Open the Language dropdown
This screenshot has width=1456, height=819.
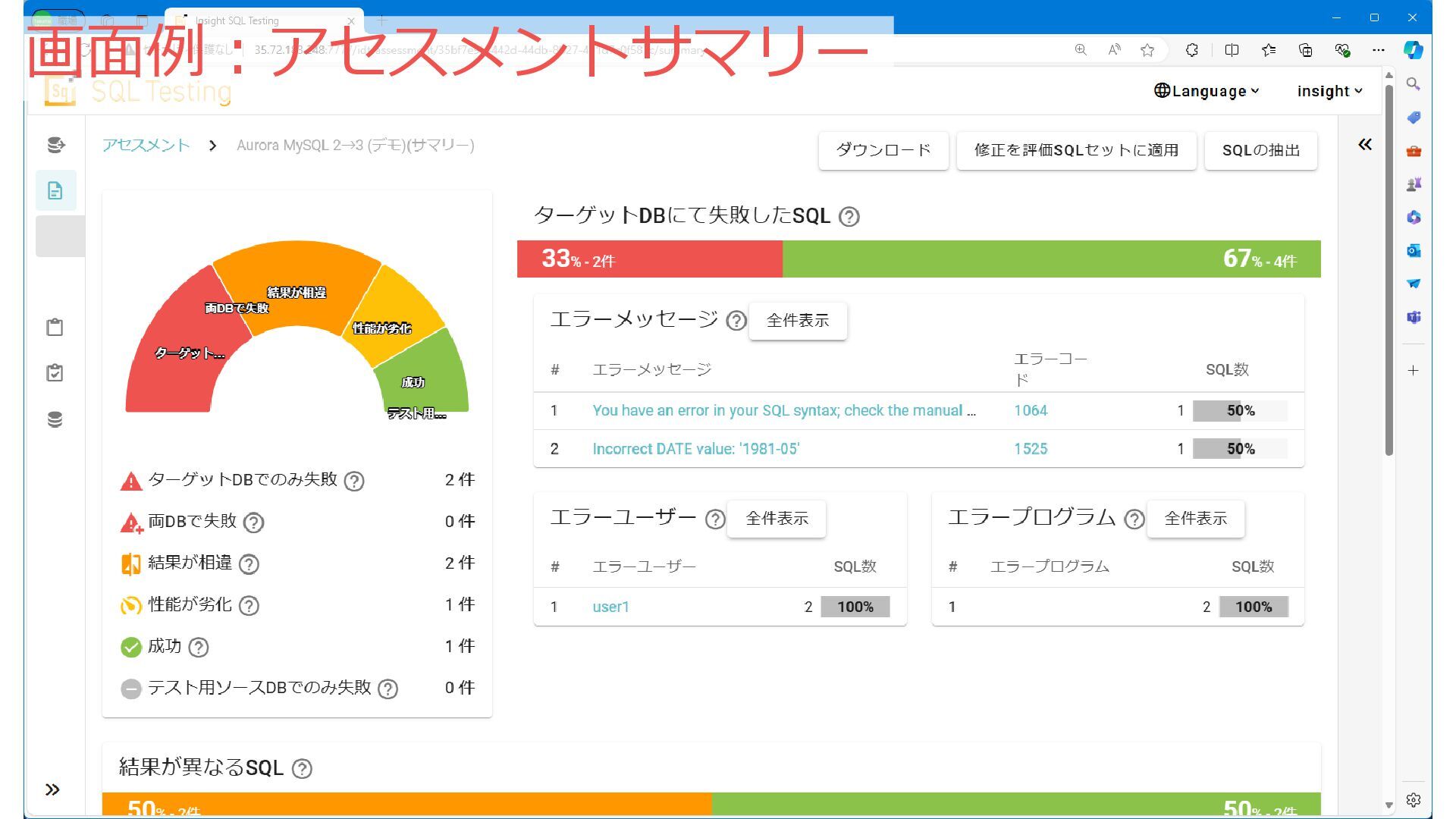coord(1207,91)
